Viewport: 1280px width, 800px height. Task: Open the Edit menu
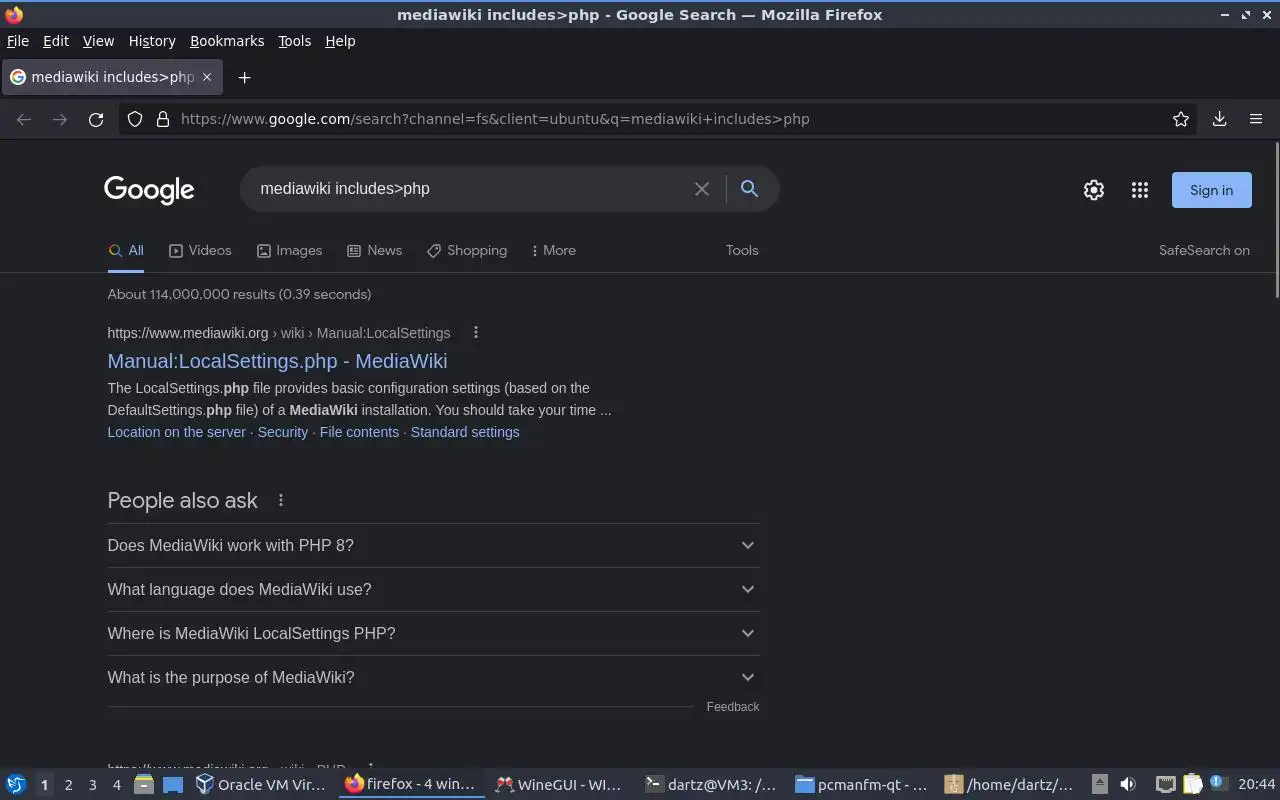click(56, 41)
